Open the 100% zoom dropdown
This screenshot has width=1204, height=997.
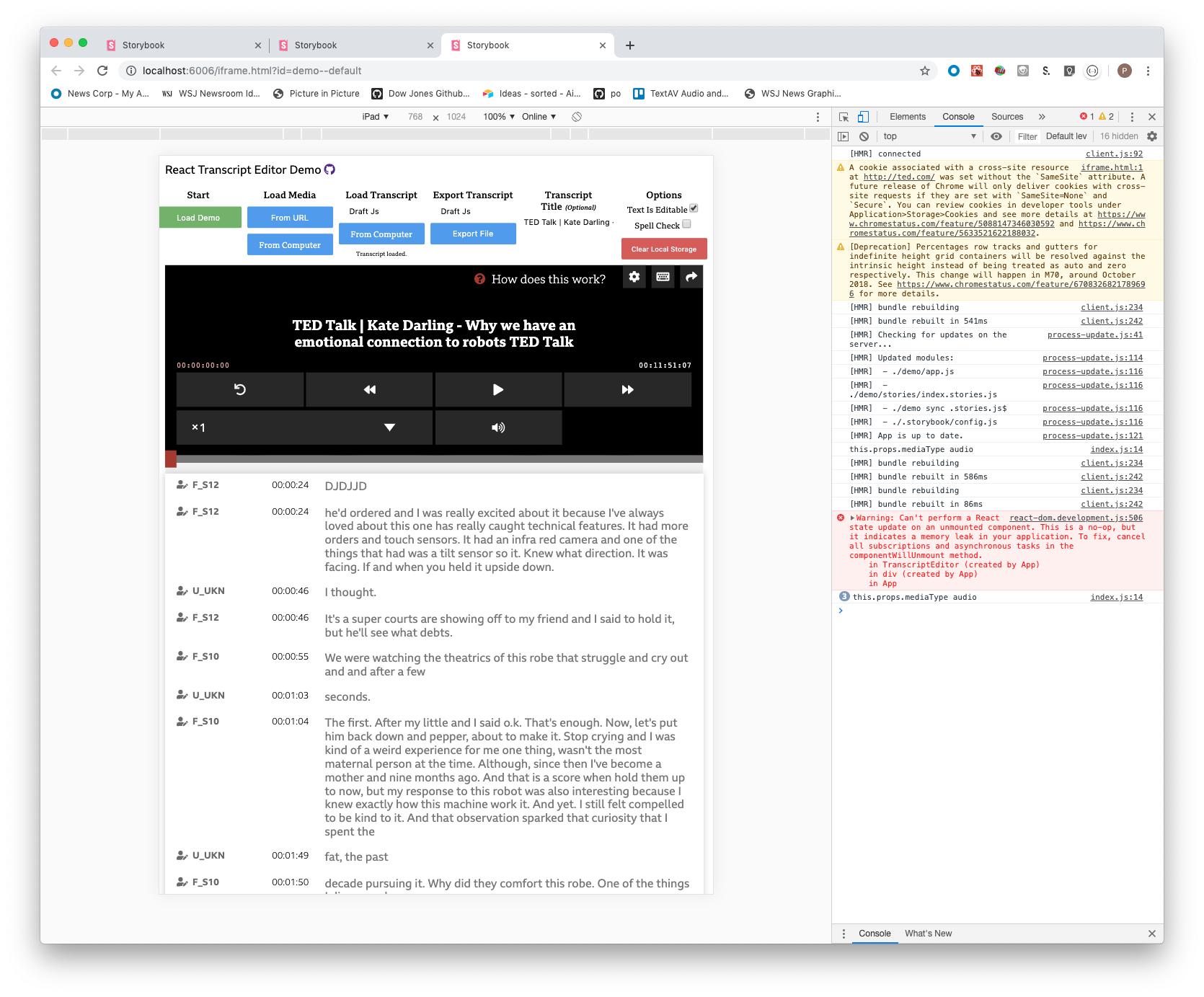499,117
